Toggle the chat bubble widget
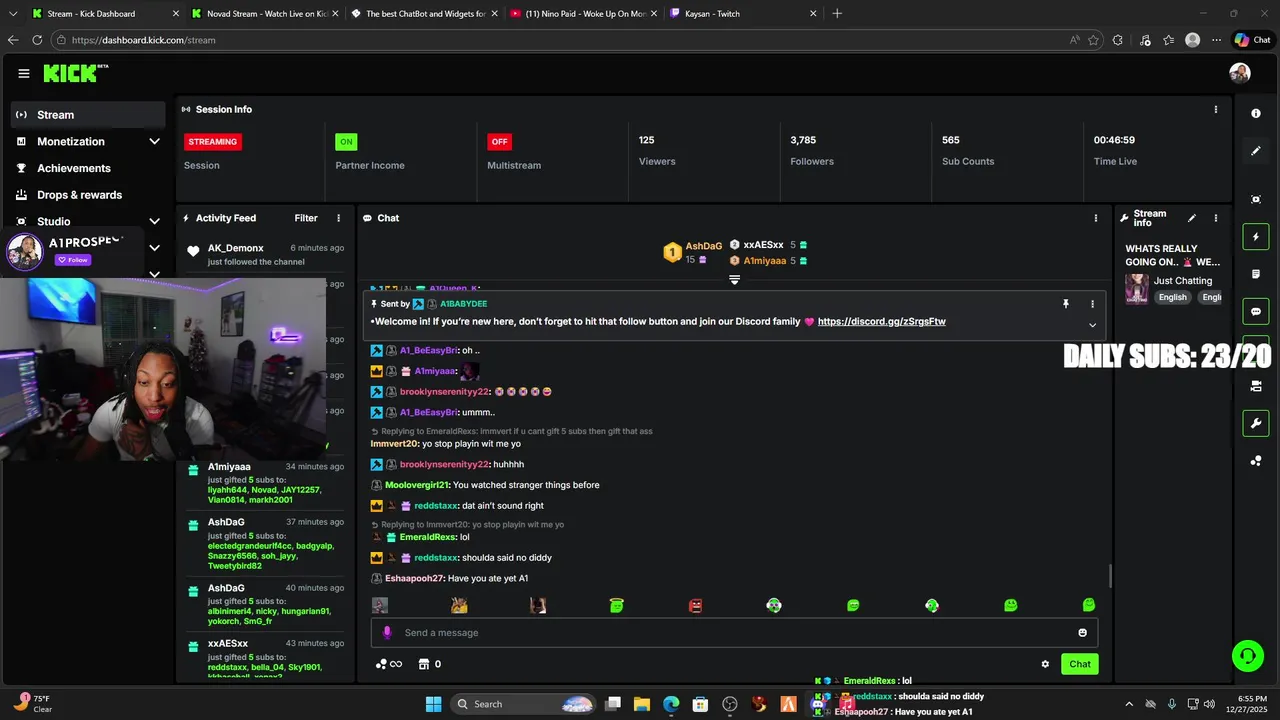Image resolution: width=1280 pixels, height=720 pixels. click(1256, 312)
